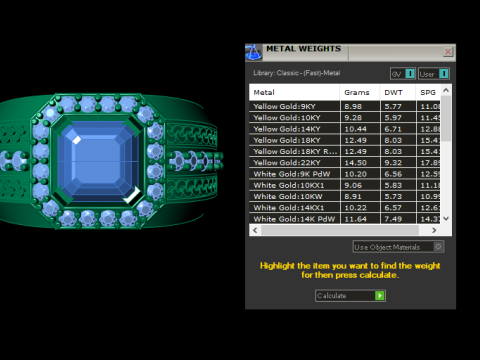Screen dimensions: 480x360
Task: Sort by the Grams column header
Action: tap(360, 92)
